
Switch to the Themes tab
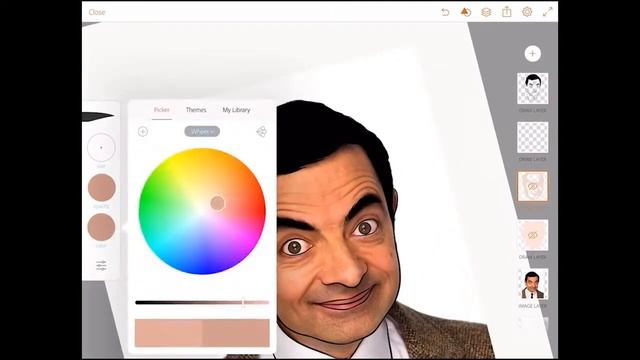pos(196,110)
